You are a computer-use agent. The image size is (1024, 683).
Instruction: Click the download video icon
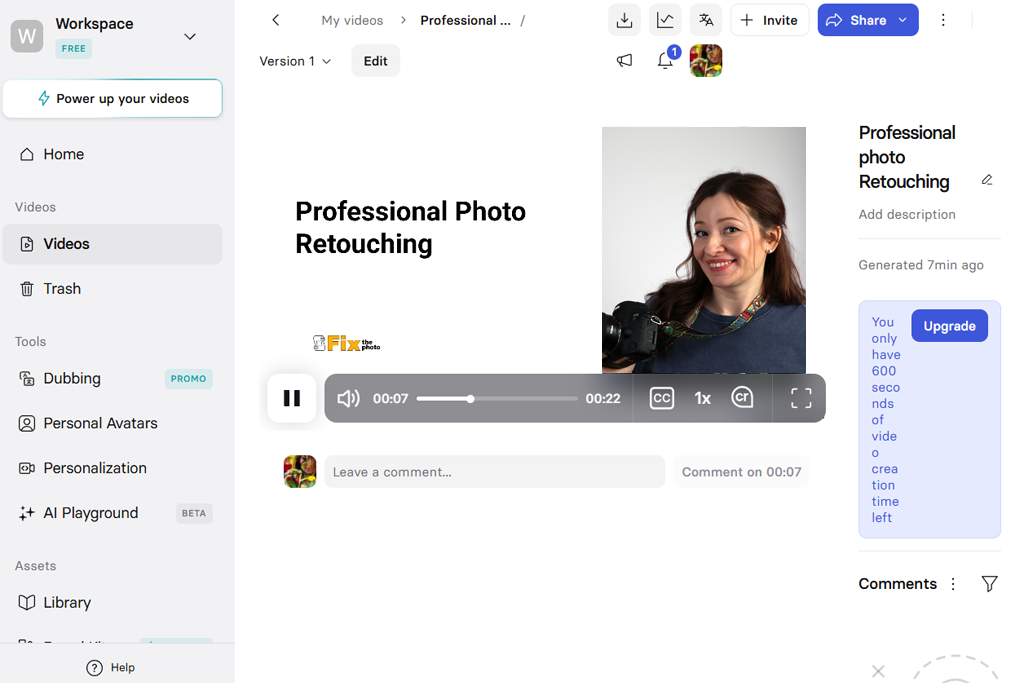[x=624, y=20]
